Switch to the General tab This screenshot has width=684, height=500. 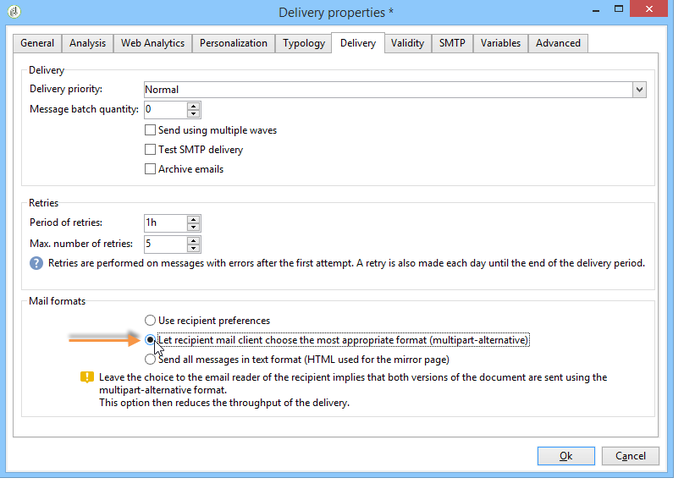(x=37, y=43)
